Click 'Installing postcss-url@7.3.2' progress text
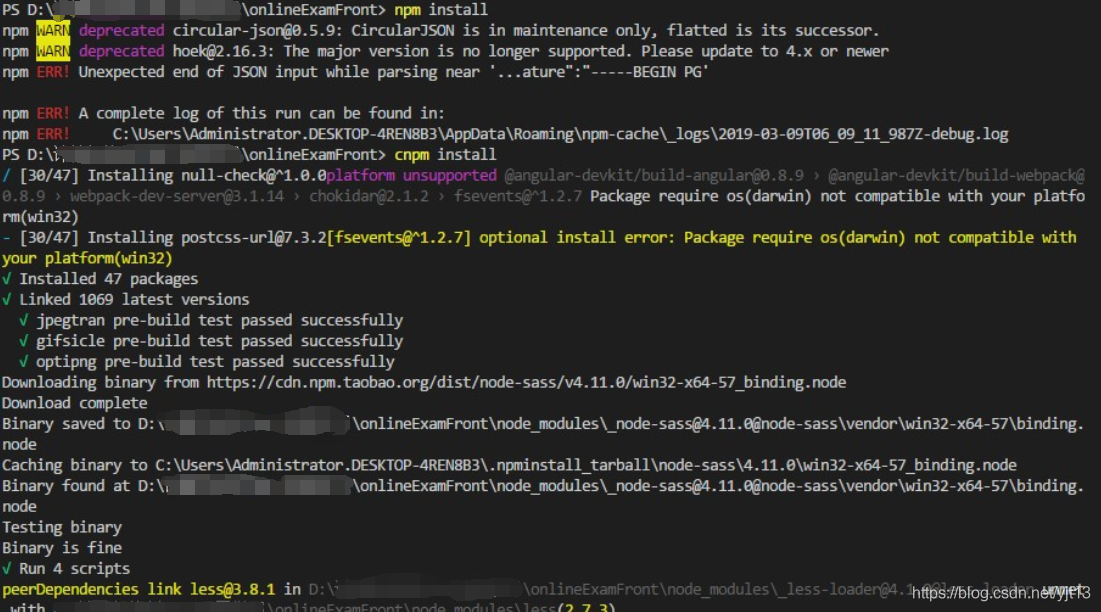 coord(207,237)
